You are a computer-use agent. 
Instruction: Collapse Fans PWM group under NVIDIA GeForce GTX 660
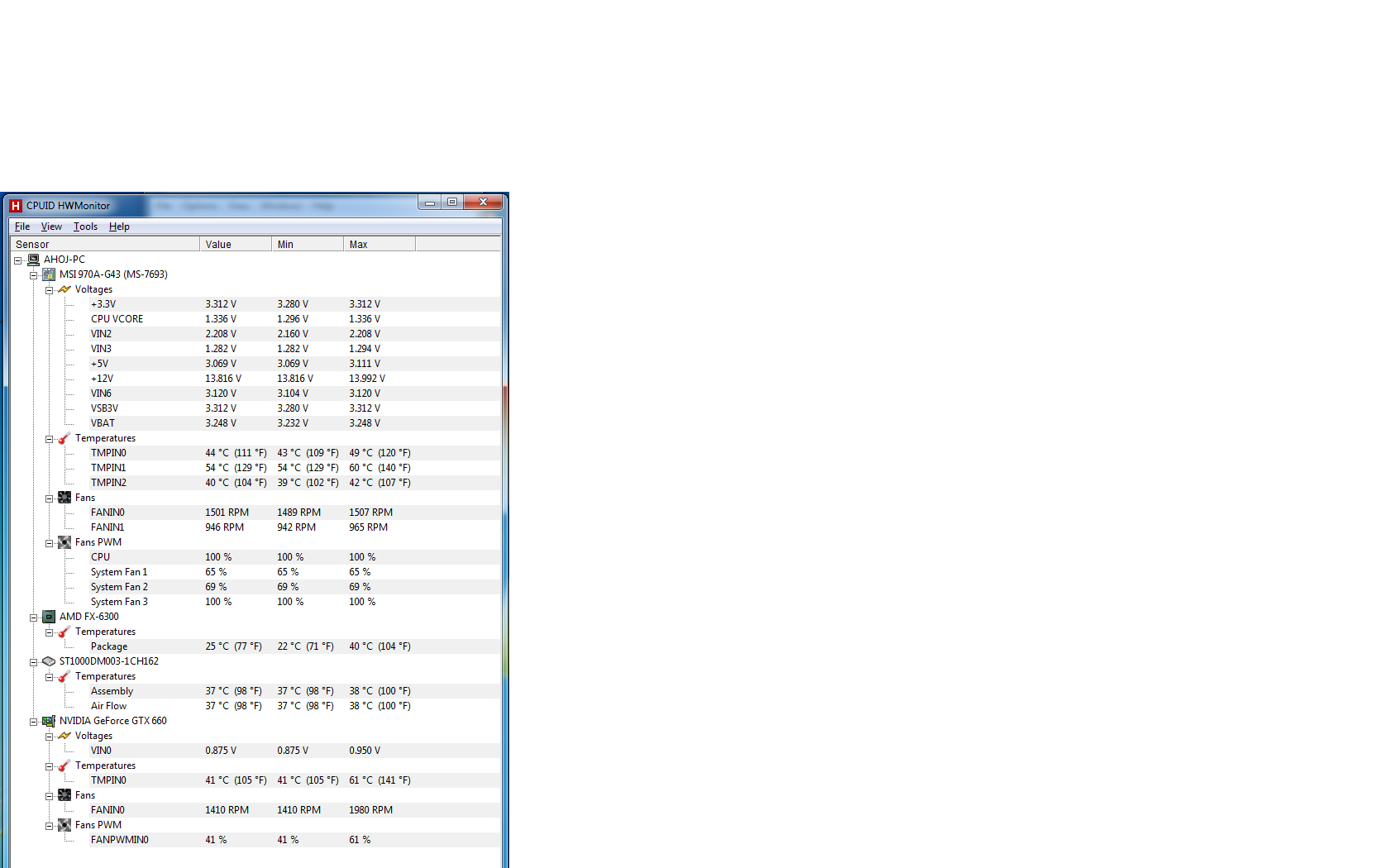(x=49, y=826)
